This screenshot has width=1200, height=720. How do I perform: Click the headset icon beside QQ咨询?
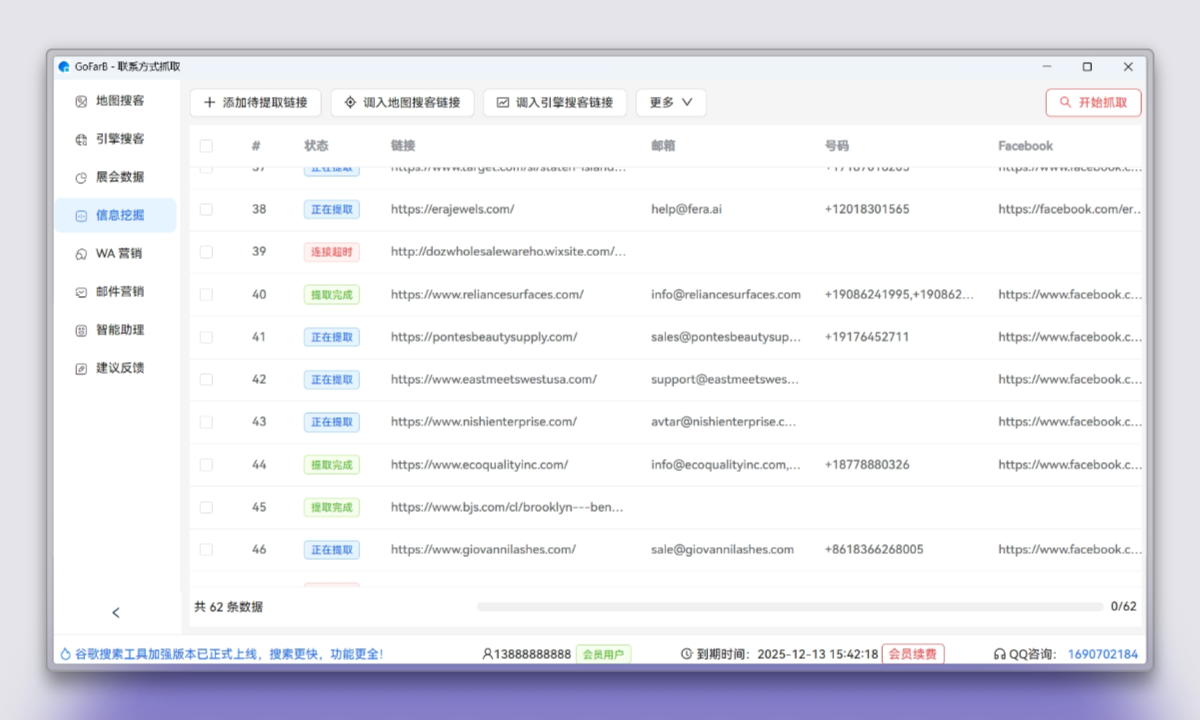pos(999,654)
